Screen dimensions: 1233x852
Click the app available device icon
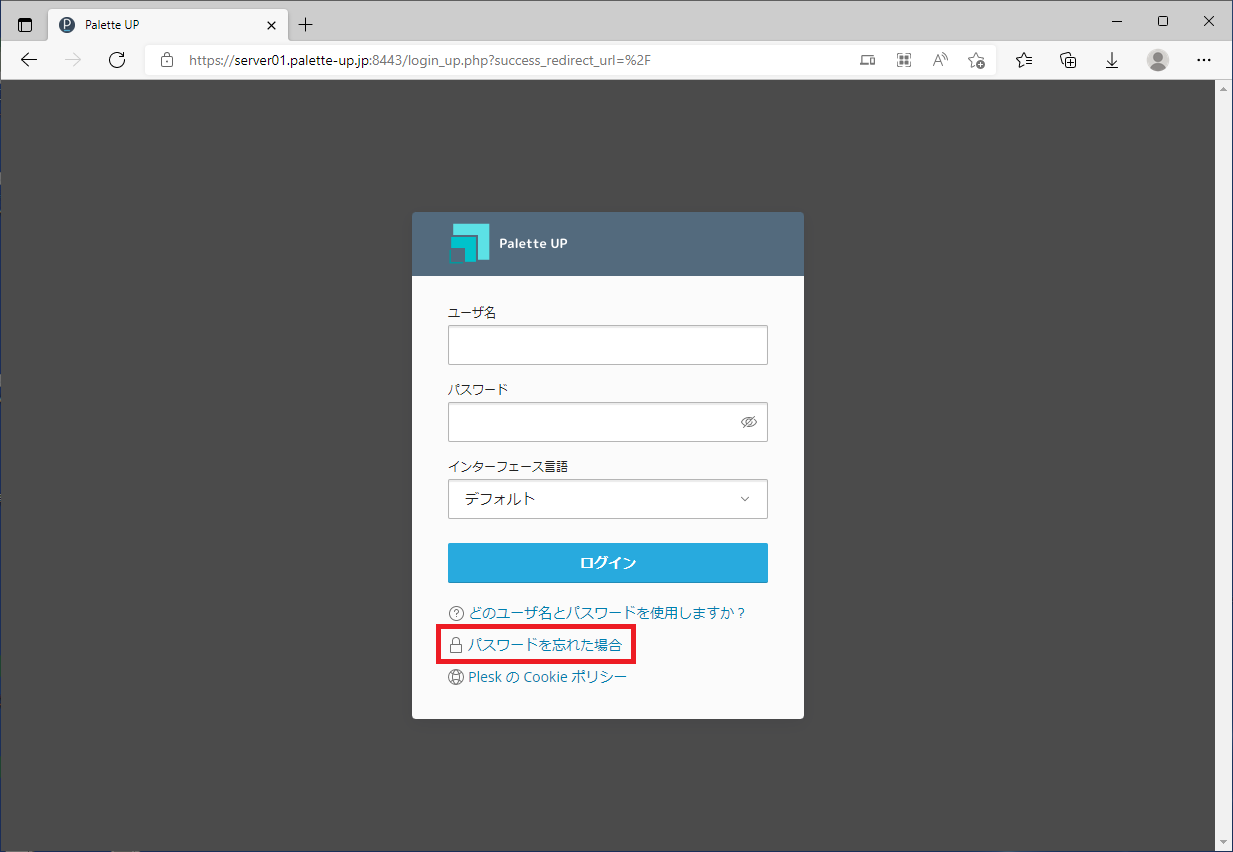point(868,60)
